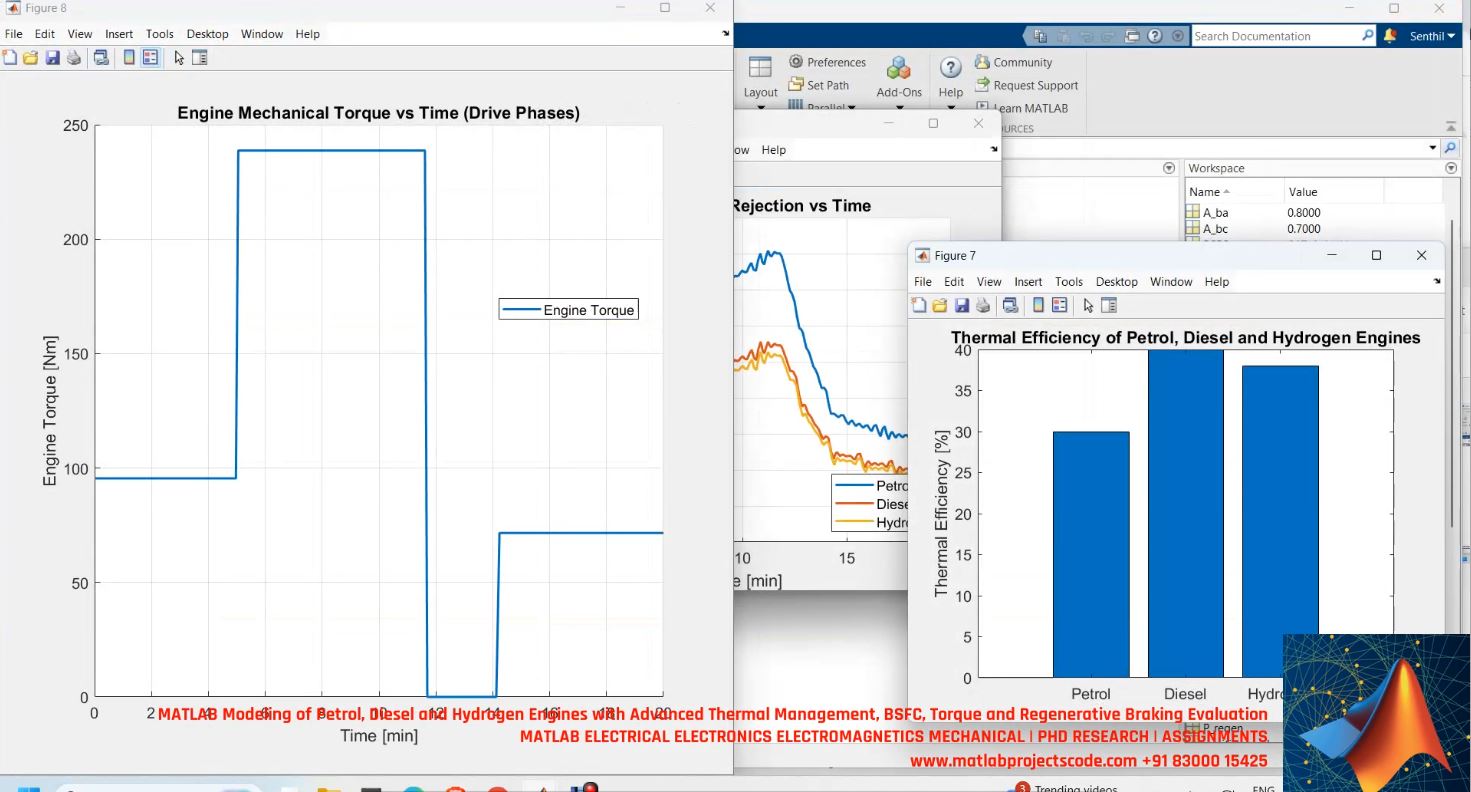The width and height of the screenshot is (1471, 792).
Task: Open the Insert menu in Figure 7
Action: [1028, 281]
